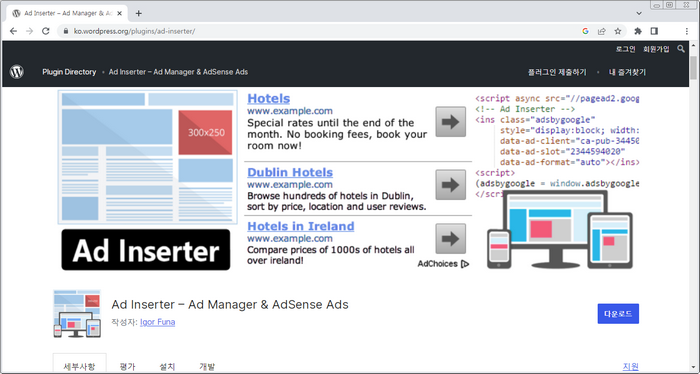Go back with the browser back arrow

13,31
